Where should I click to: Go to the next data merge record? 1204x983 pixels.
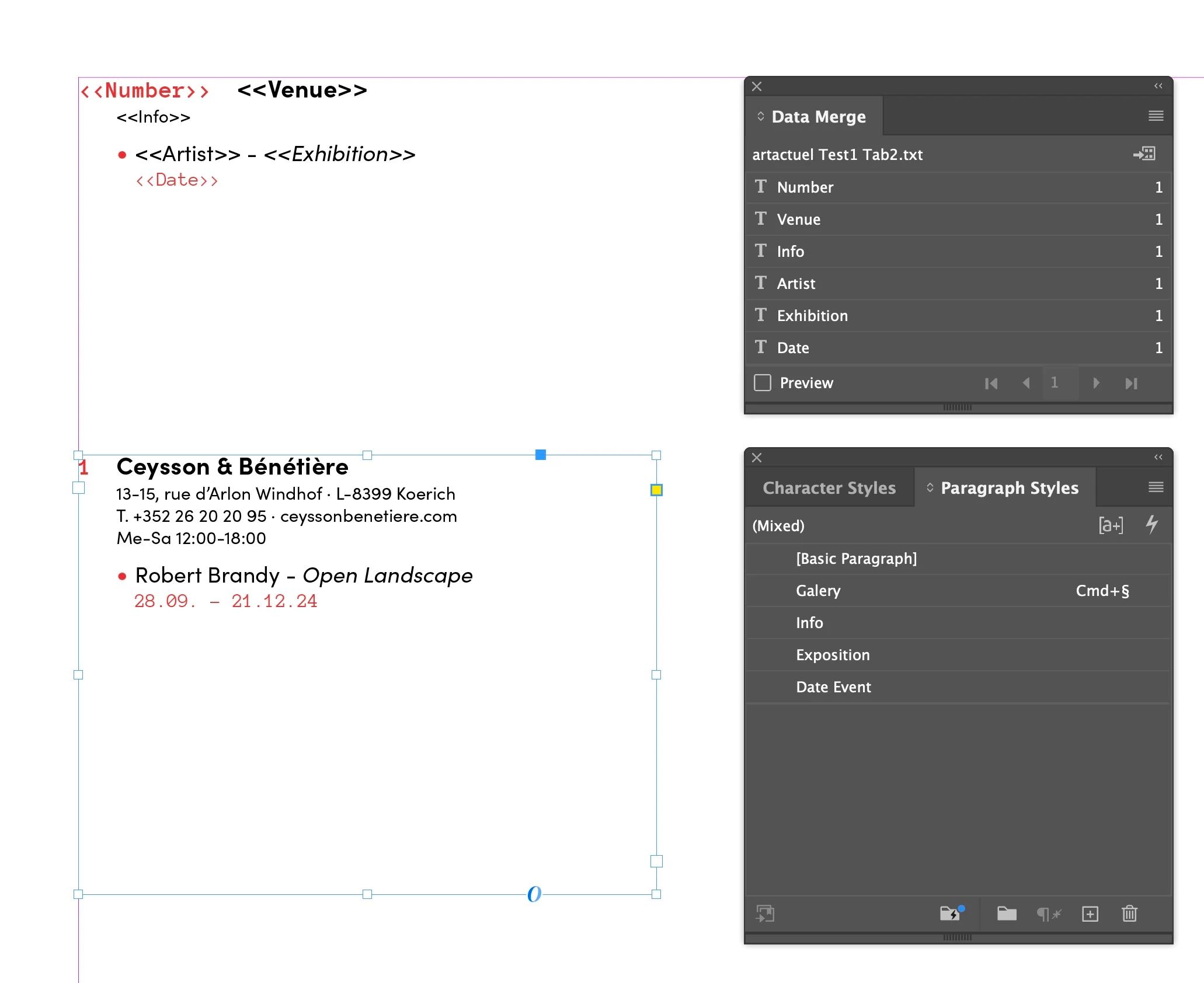1096,383
